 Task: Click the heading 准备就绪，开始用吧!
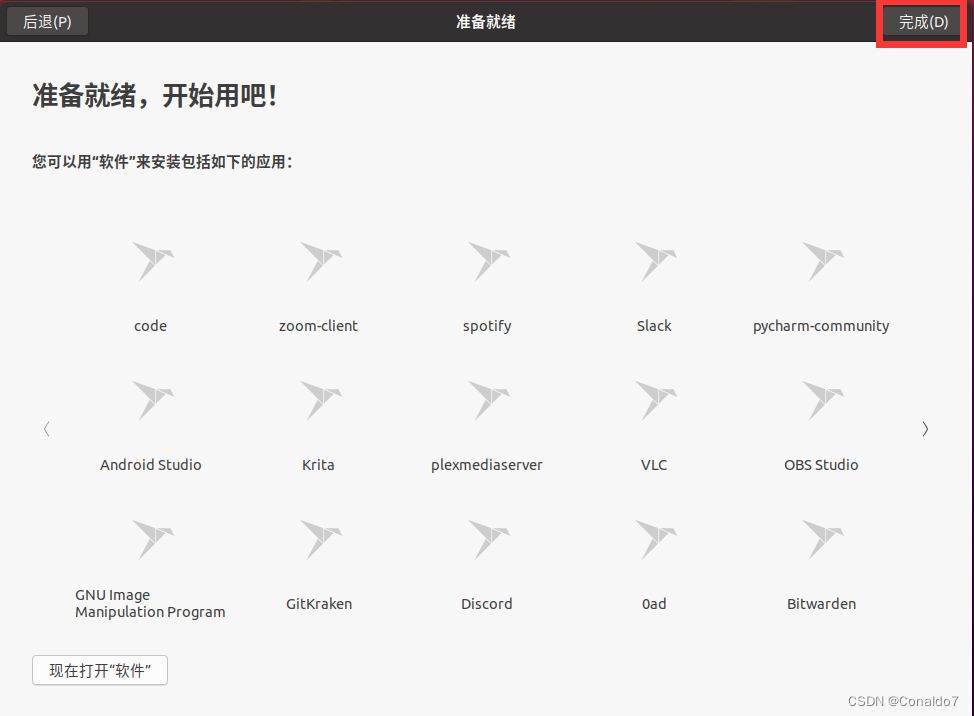155,96
